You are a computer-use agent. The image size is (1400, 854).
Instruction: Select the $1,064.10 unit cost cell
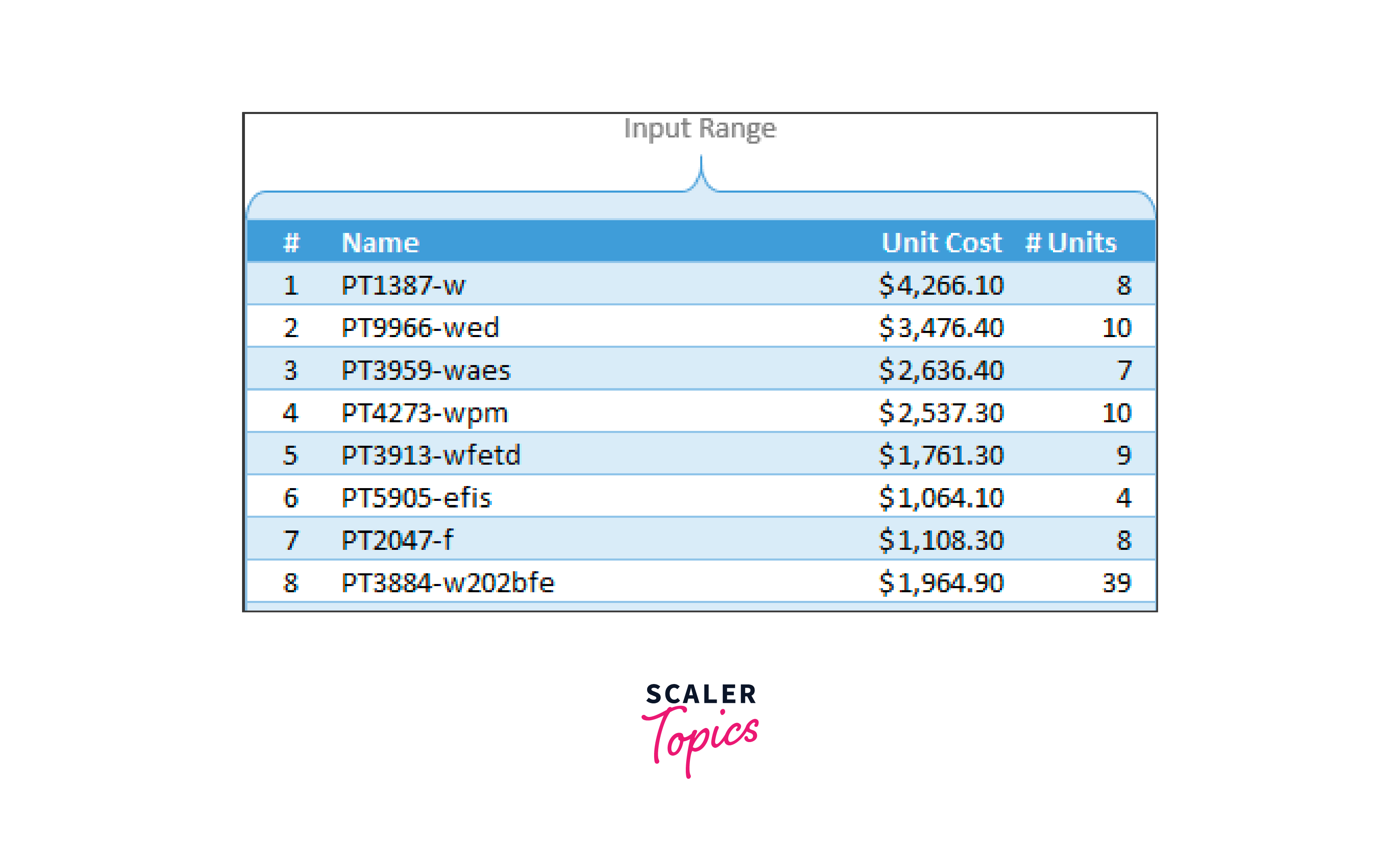coord(941,498)
